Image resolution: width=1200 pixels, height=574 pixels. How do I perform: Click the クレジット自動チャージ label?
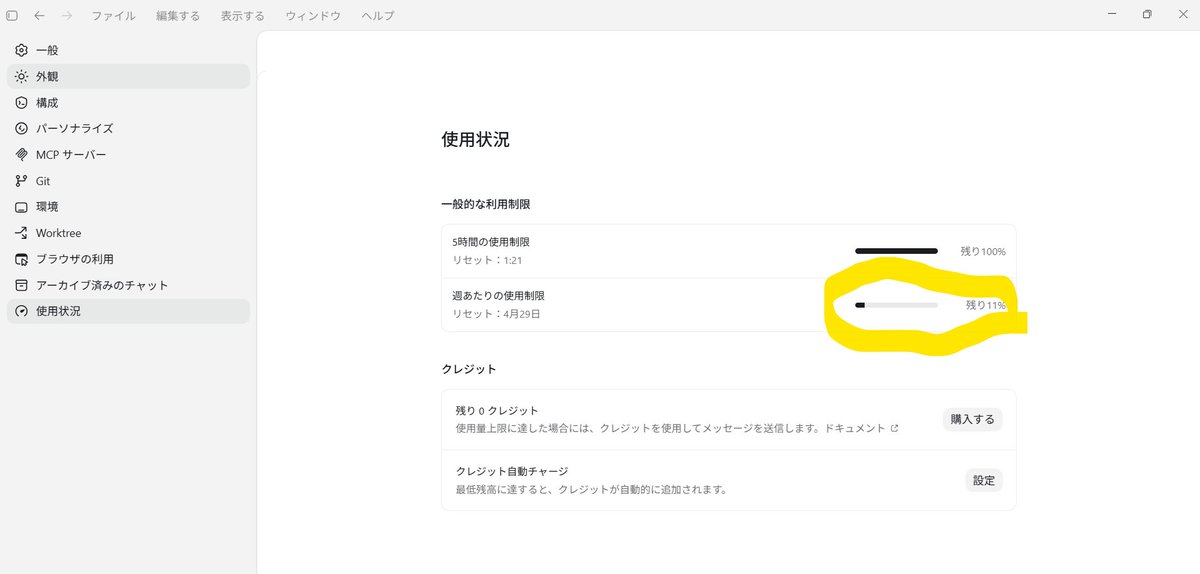pyautogui.click(x=511, y=471)
